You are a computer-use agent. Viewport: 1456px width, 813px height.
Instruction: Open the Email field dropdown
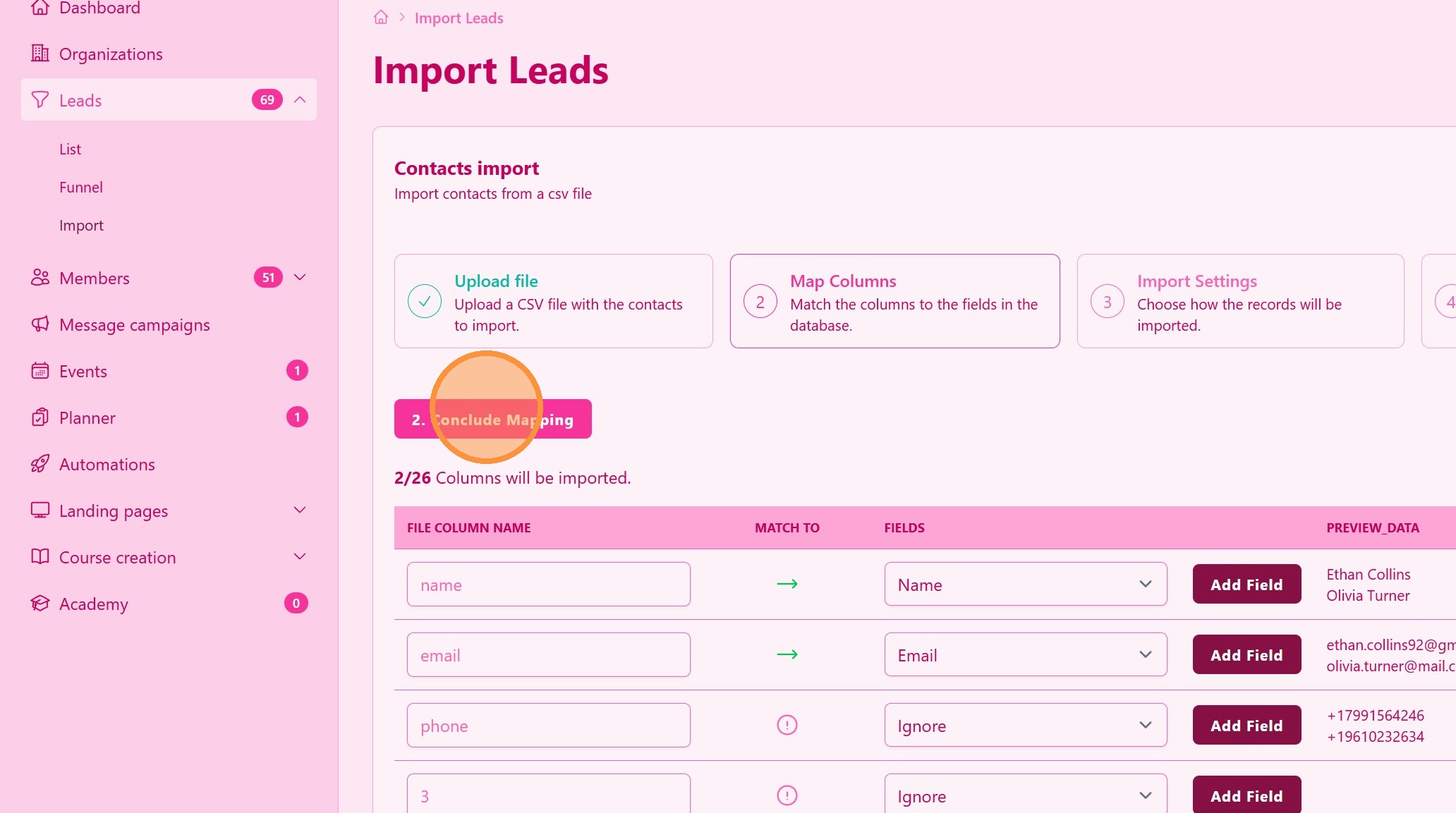pos(1025,655)
